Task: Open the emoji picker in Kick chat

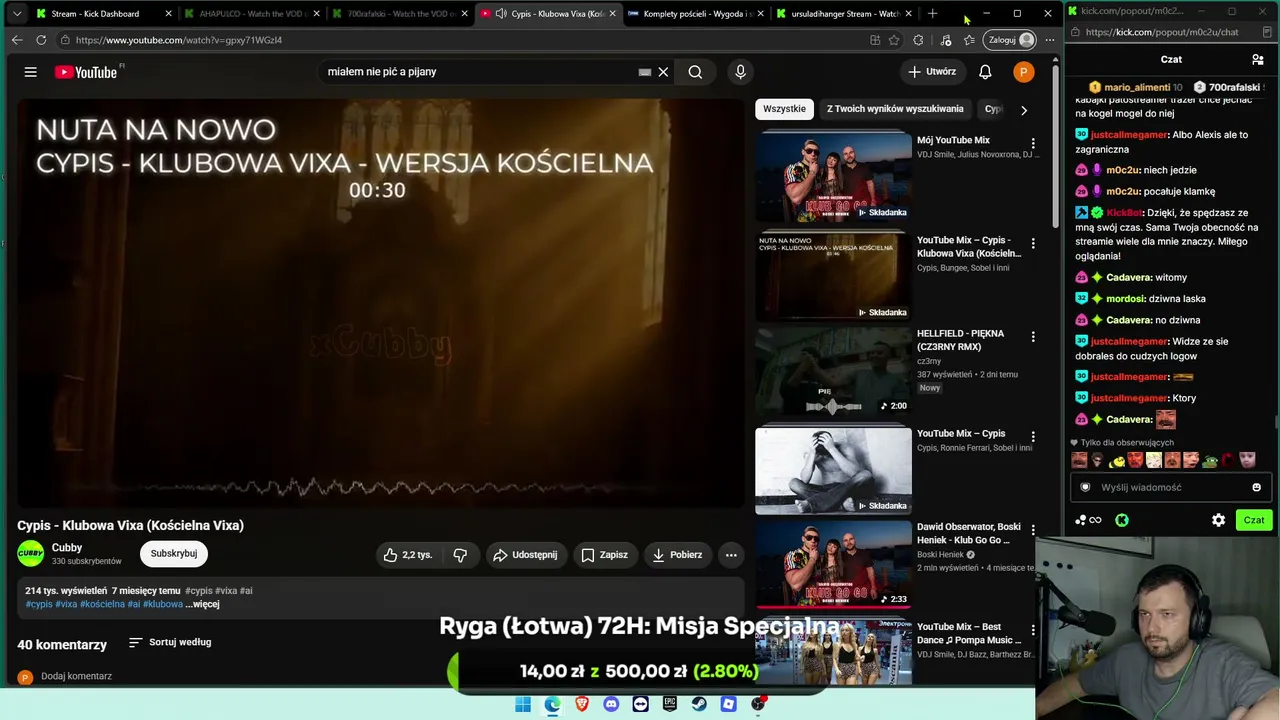Action: (x=1257, y=487)
